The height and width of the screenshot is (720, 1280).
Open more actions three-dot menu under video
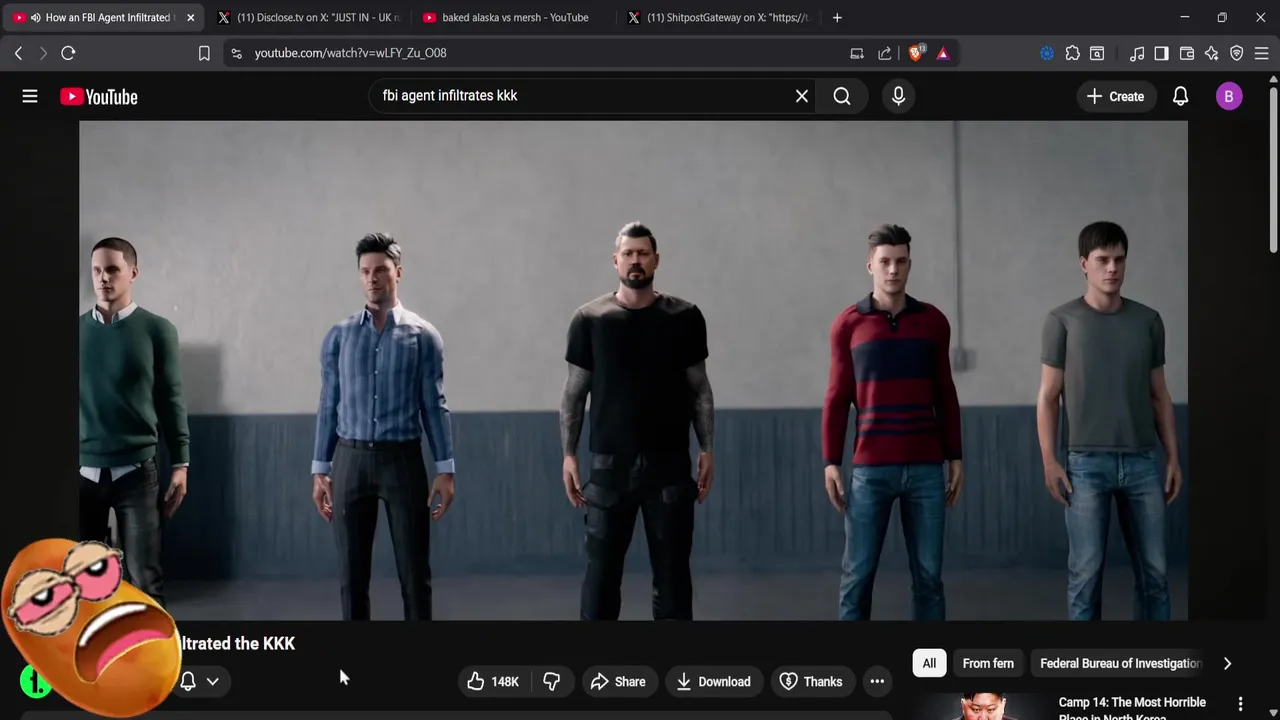pos(877,681)
